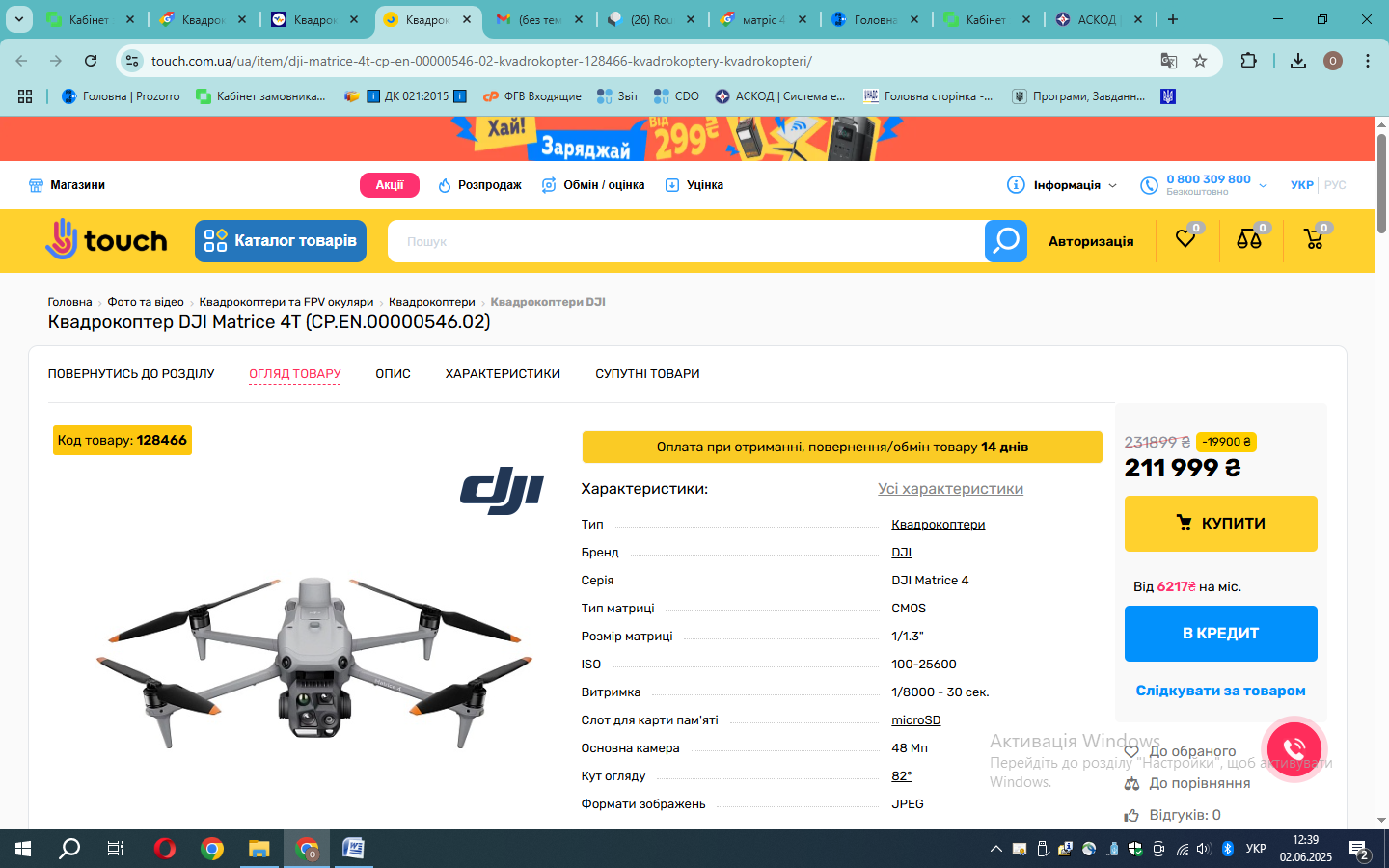Switch to the АСКОД browser tab
The height and width of the screenshot is (868, 1389).
point(1098,19)
